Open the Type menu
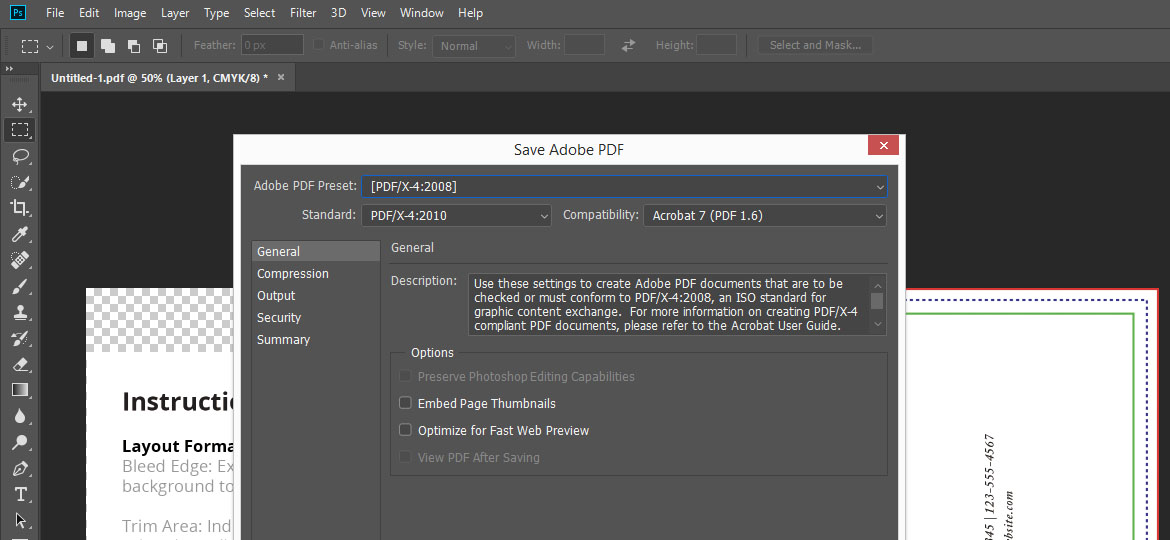 click(216, 13)
